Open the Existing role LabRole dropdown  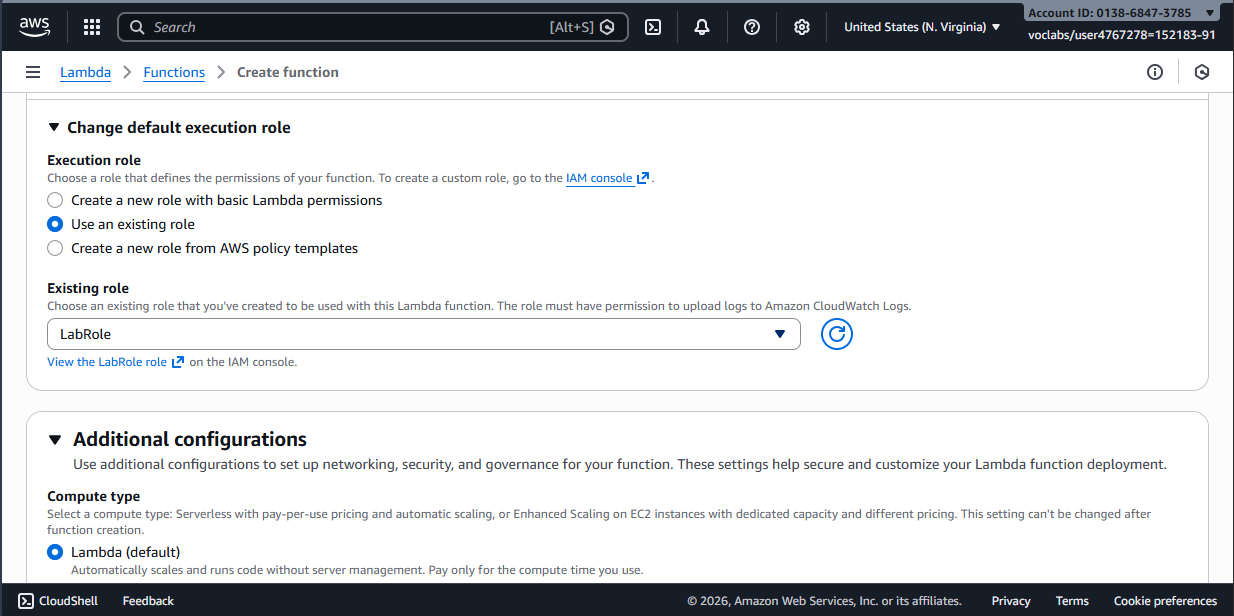tap(424, 334)
